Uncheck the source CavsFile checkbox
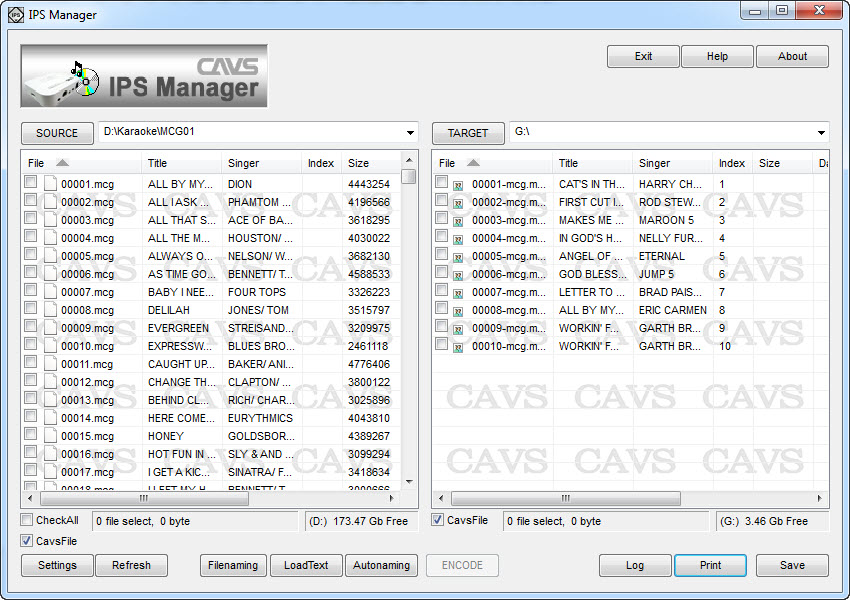The image size is (850, 600). coord(28,540)
